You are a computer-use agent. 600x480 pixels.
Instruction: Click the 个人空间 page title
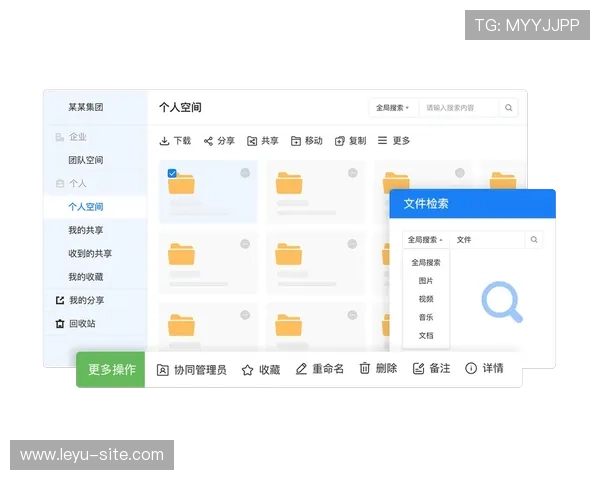180,108
